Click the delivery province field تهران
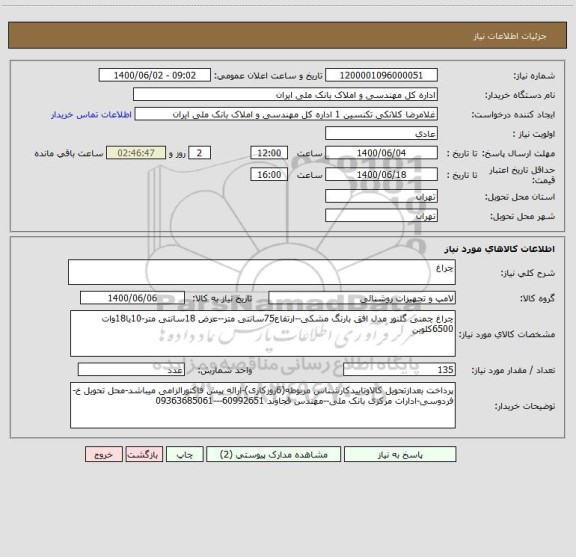Viewport: 576px width, 557px height. tap(381, 196)
